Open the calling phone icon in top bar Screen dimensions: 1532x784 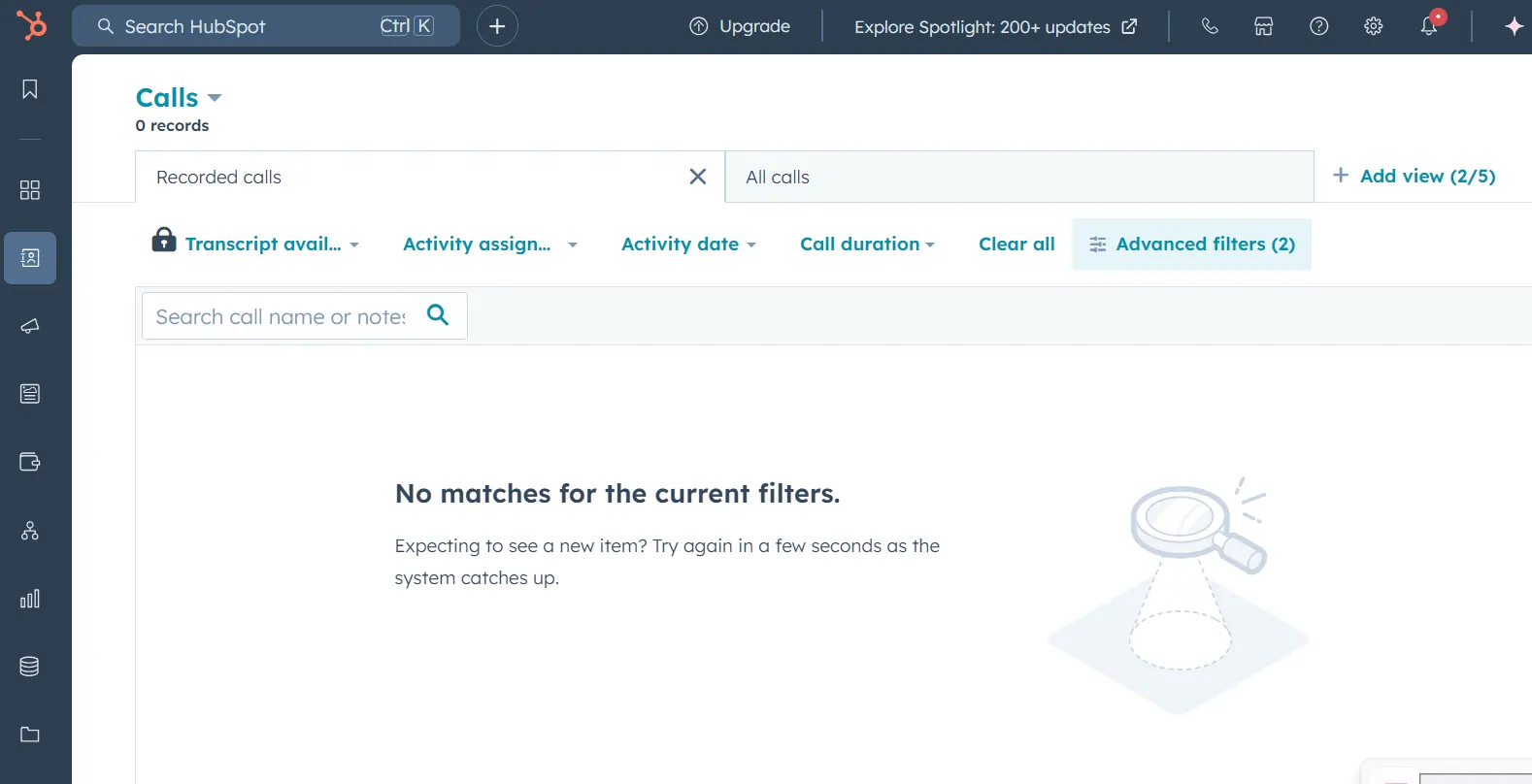coord(1210,26)
